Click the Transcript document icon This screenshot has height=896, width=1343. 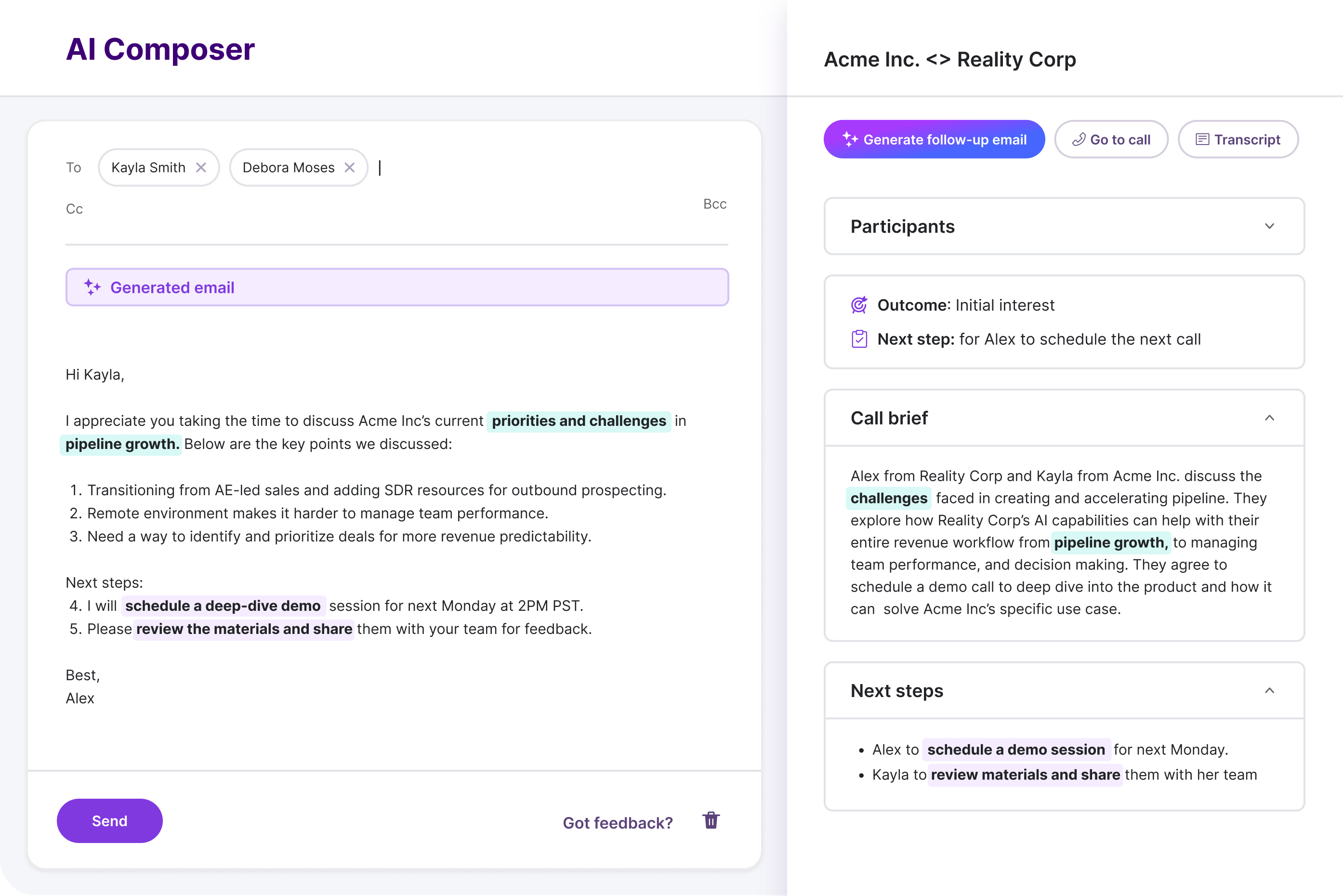click(1202, 139)
